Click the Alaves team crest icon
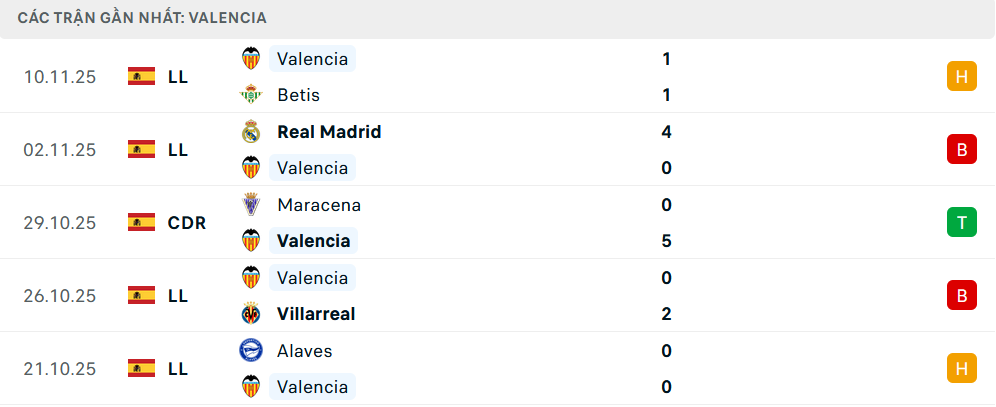This screenshot has height=407, width=996. tap(251, 350)
